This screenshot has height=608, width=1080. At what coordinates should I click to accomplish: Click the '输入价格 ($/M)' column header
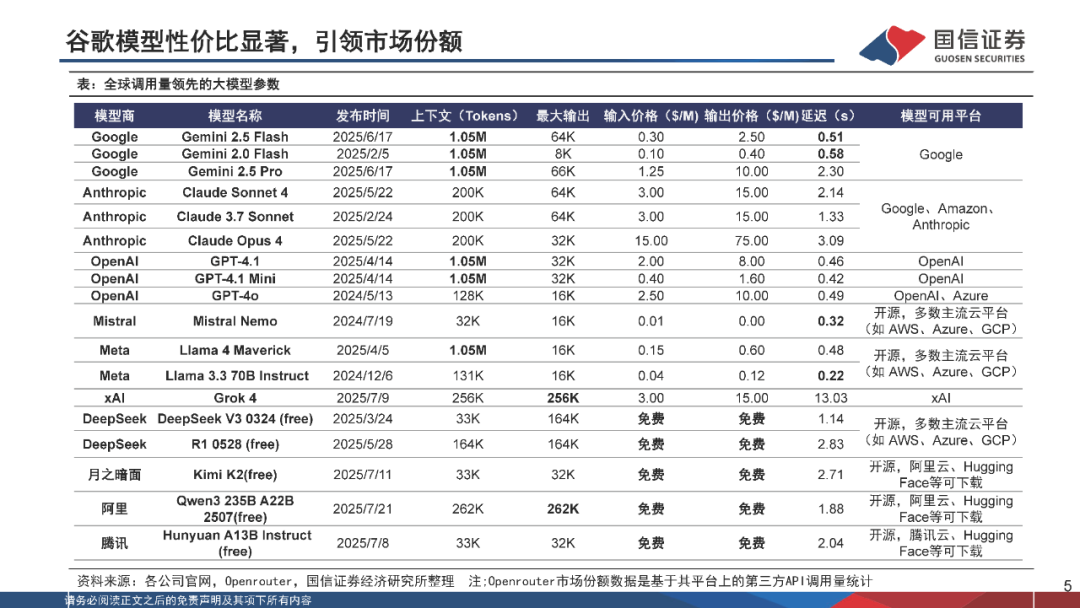[x=651, y=116]
